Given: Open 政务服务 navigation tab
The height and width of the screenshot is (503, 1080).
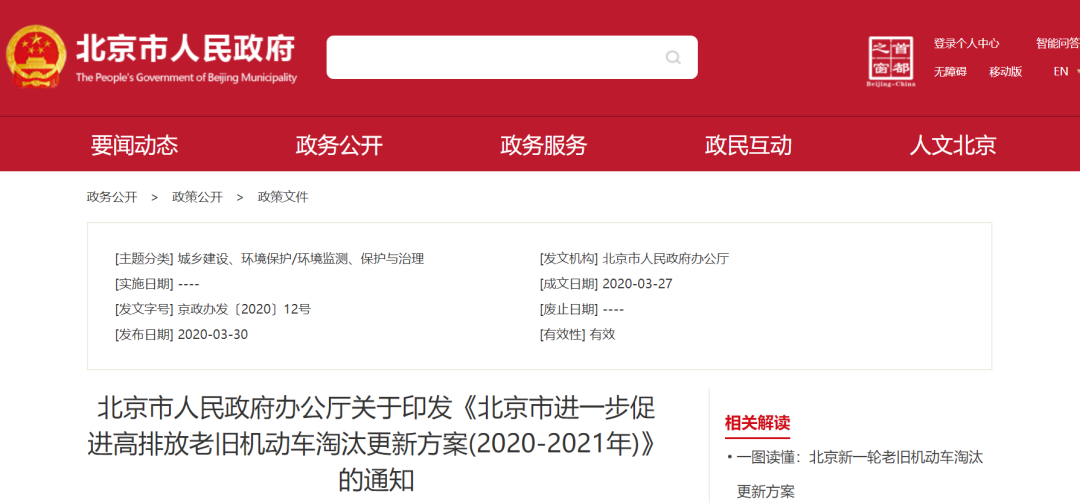Looking at the screenshot, I should [x=543, y=145].
